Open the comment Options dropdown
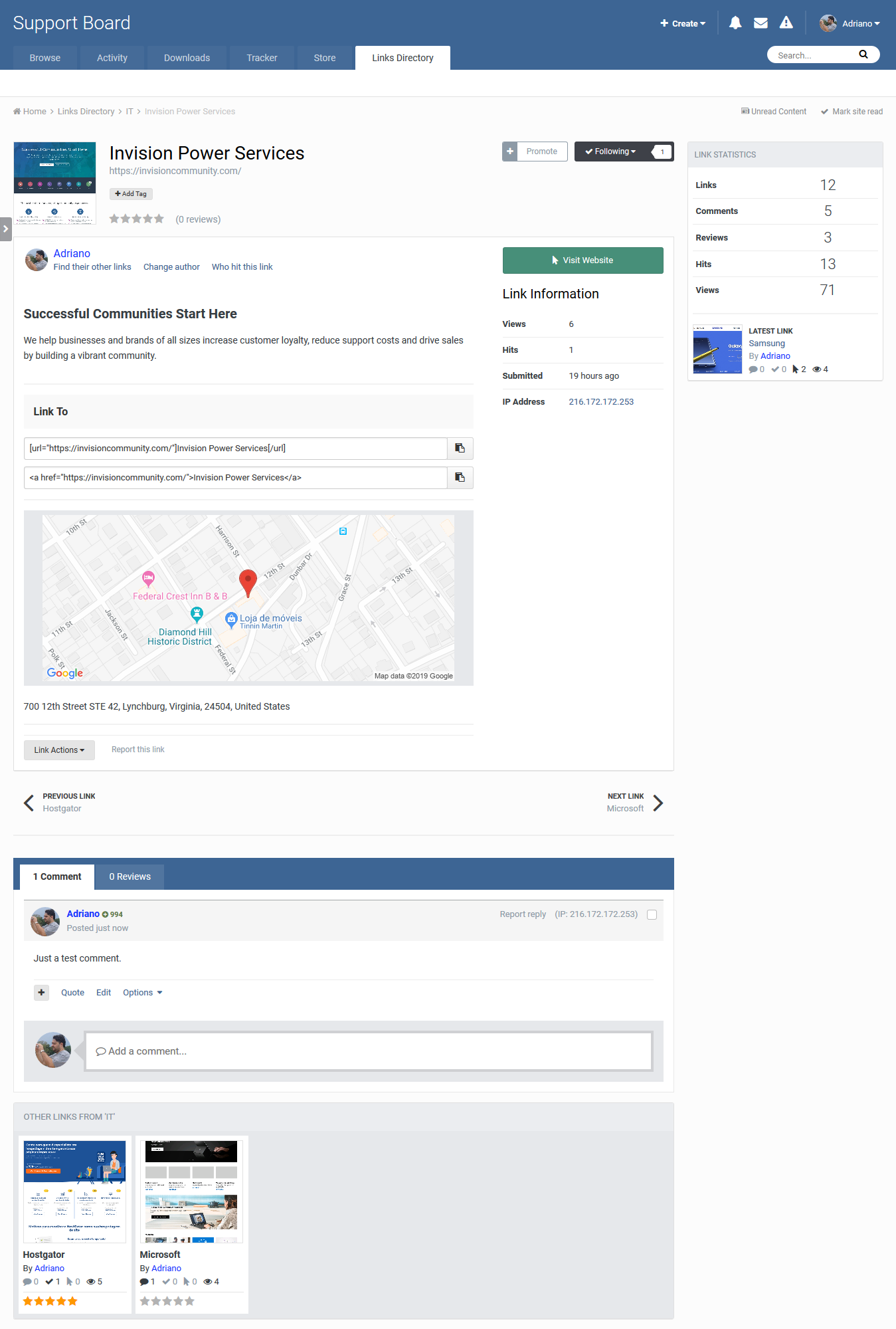This screenshot has width=896, height=1329. click(143, 993)
